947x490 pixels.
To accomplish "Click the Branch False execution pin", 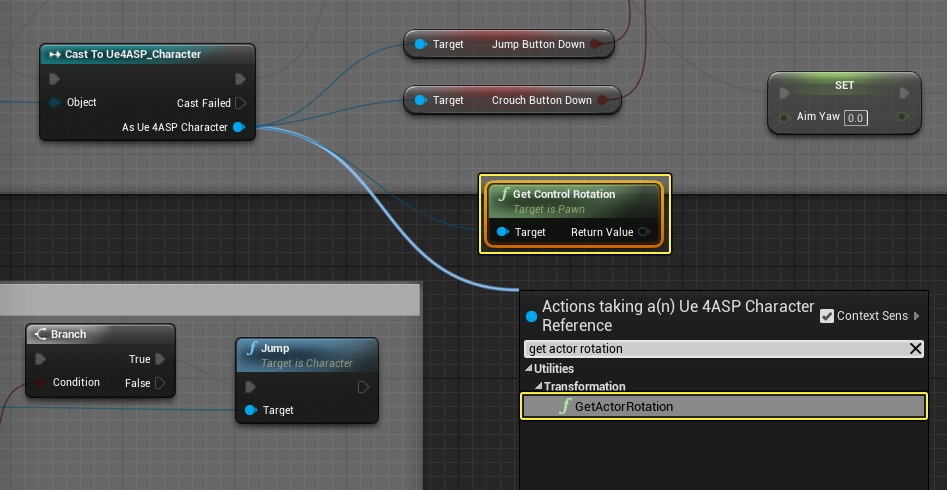I will coord(160,383).
